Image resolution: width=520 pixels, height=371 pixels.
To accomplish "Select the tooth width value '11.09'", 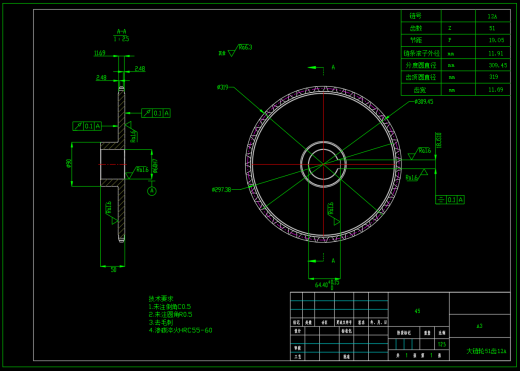I will tap(496, 89).
